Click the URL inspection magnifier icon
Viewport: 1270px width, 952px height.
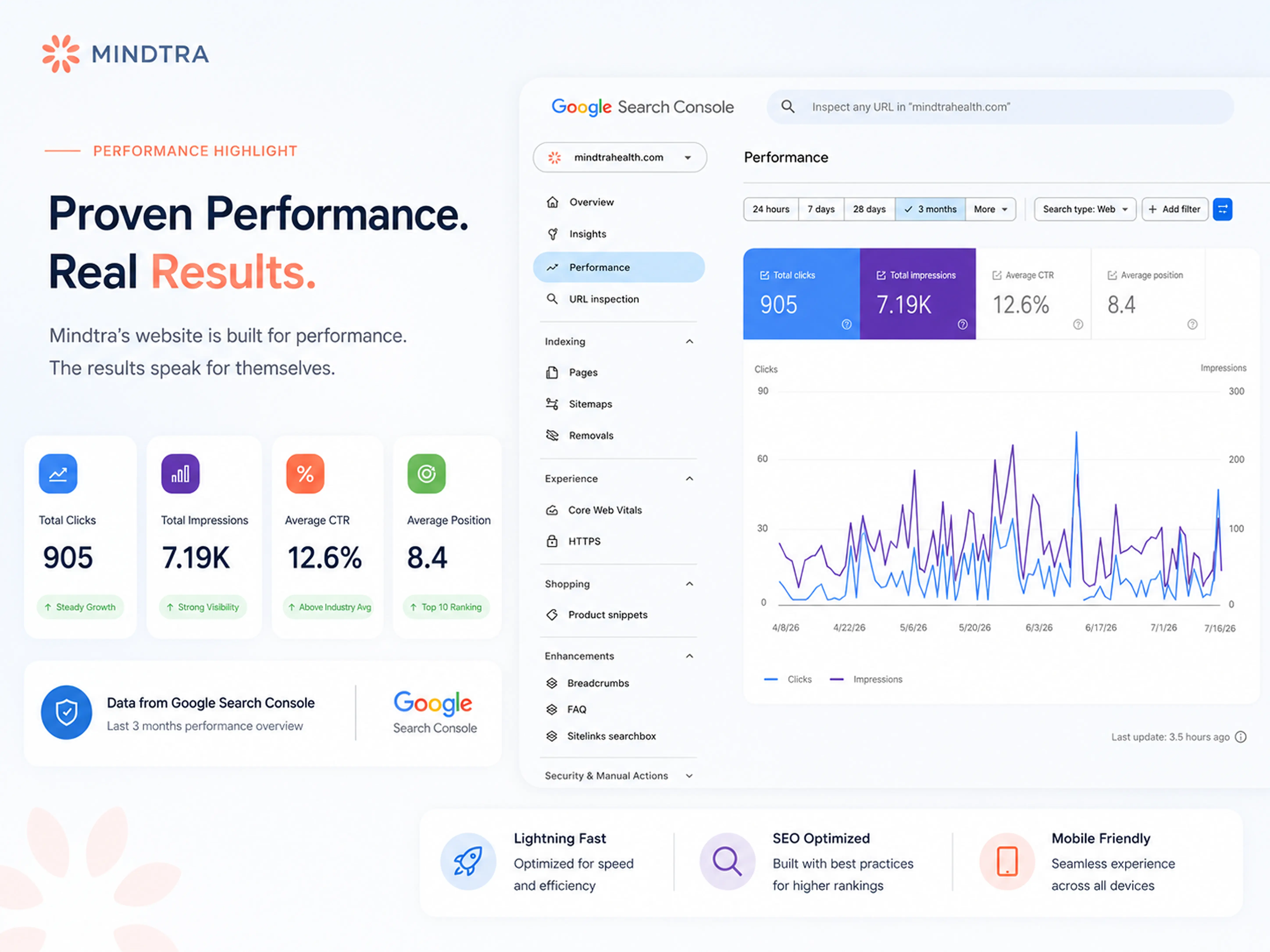tap(552, 299)
